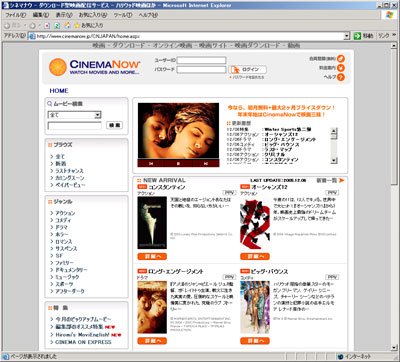Viewport: 400px width, 362px height.
Task: Click PPV badge for オーシャンズ12
Action: click(x=332, y=193)
